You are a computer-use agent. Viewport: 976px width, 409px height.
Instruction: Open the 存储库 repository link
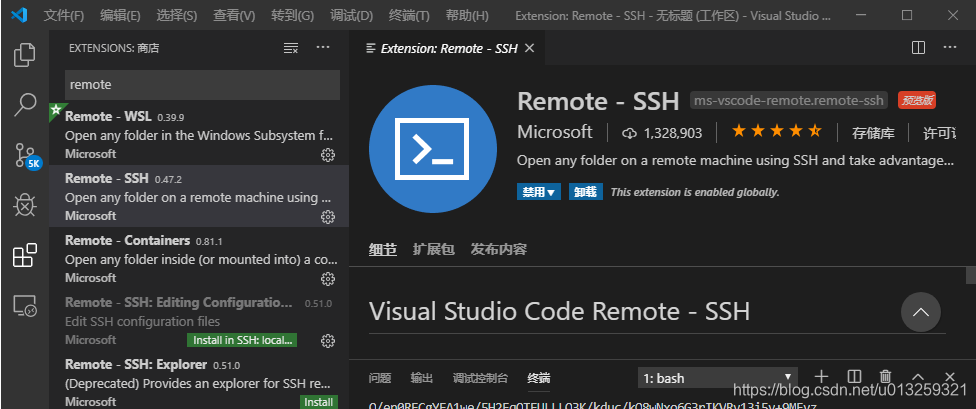(873, 133)
